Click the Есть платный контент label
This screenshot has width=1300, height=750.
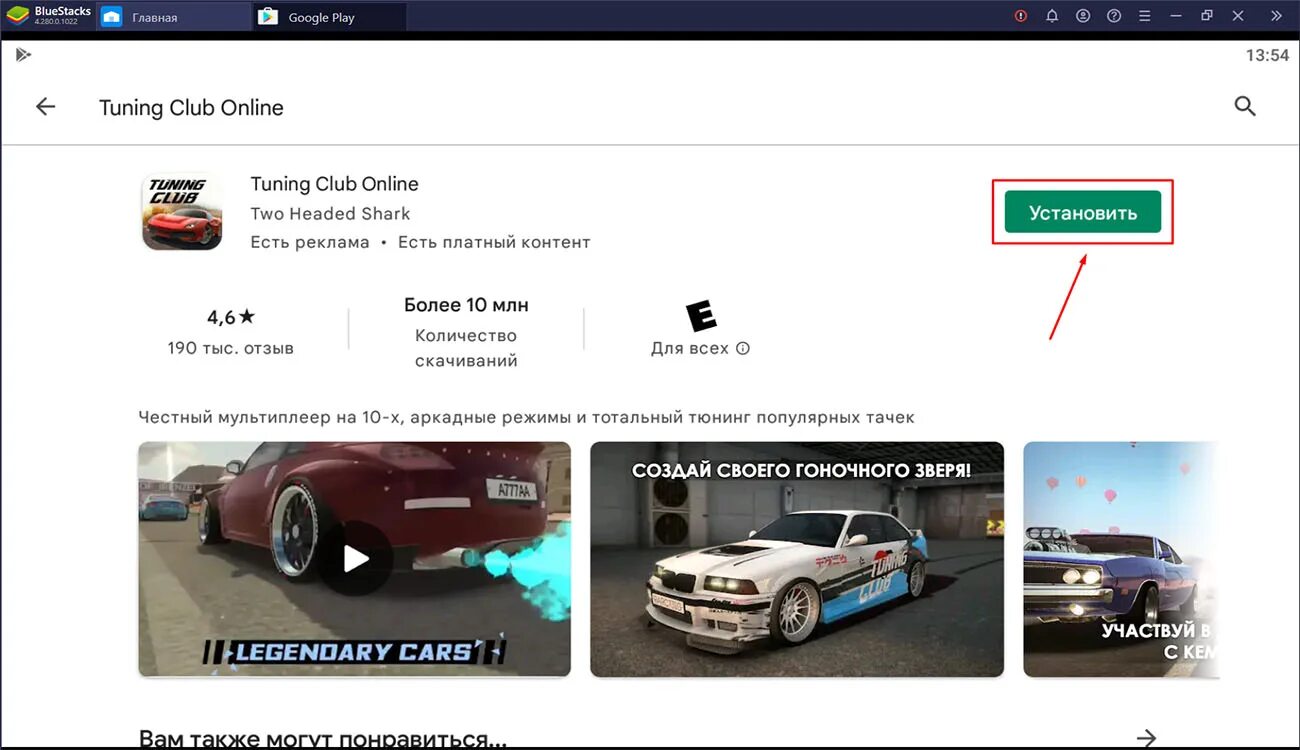pyautogui.click(x=494, y=242)
